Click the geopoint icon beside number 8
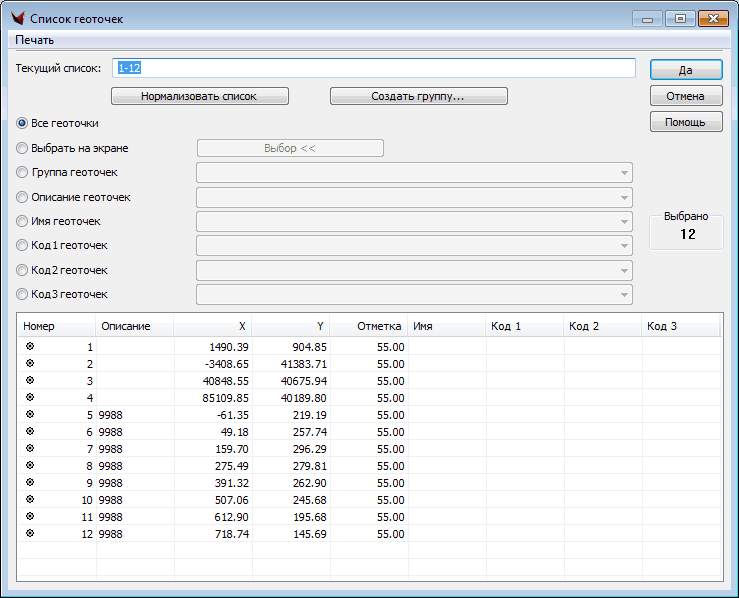The width and height of the screenshot is (739, 598). [x=29, y=465]
